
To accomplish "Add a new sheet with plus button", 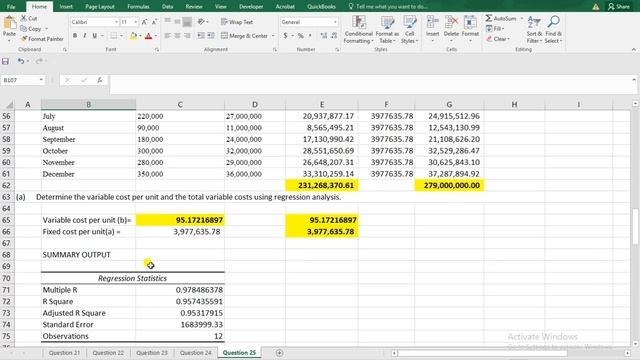I will coord(279,353).
